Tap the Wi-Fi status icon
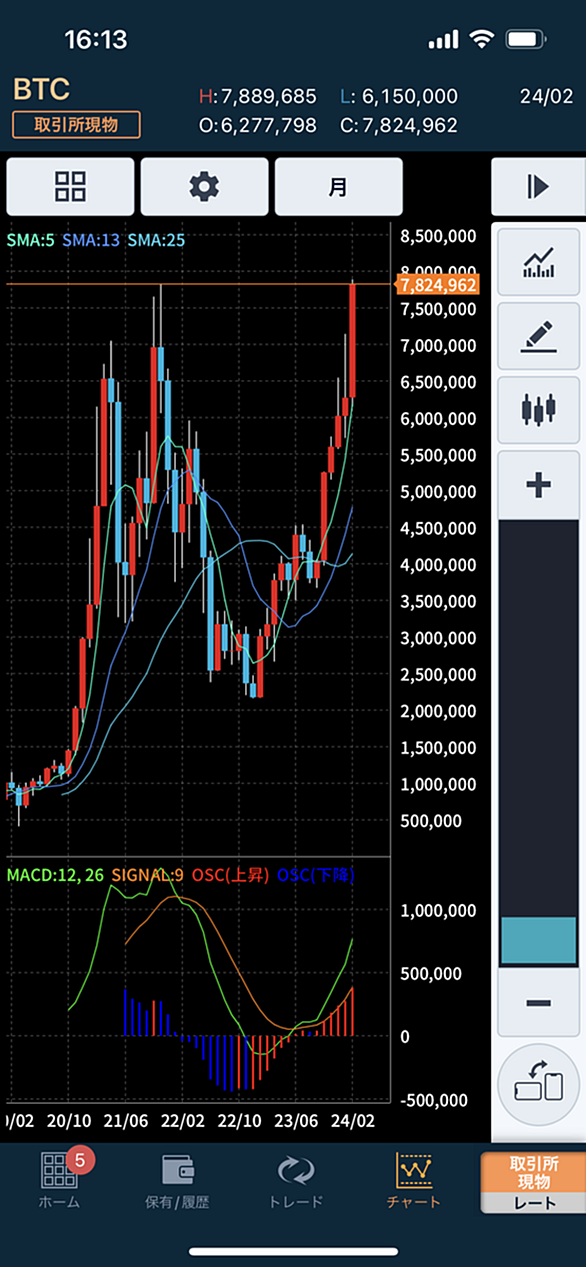The width and height of the screenshot is (586, 1267). [481, 40]
